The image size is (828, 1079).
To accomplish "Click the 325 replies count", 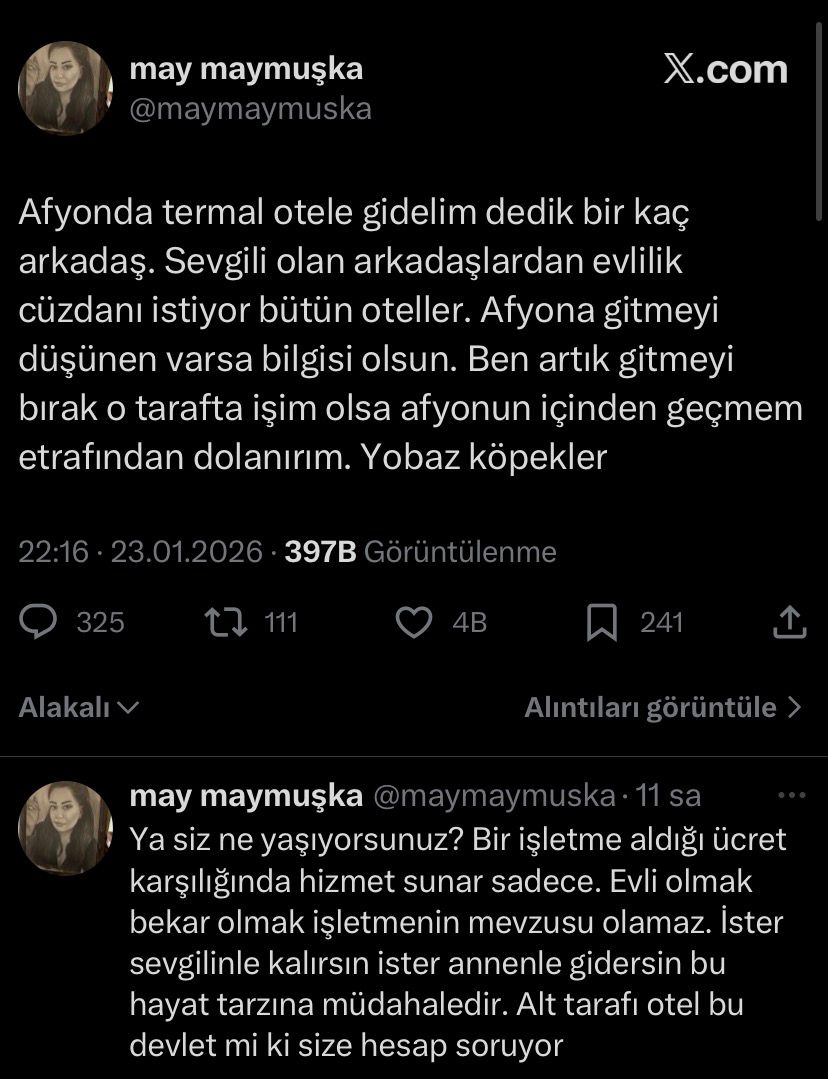I will pyautogui.click(x=100, y=623).
